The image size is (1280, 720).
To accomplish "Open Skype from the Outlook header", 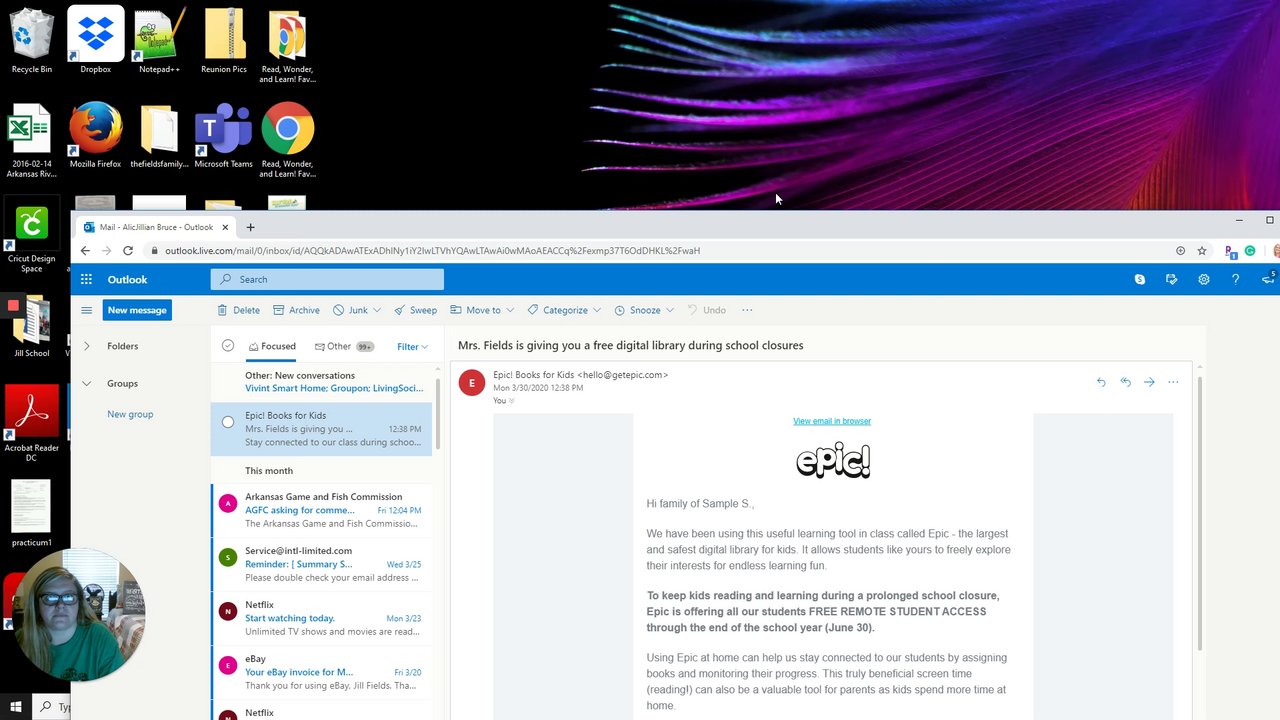I will pyautogui.click(x=1140, y=280).
